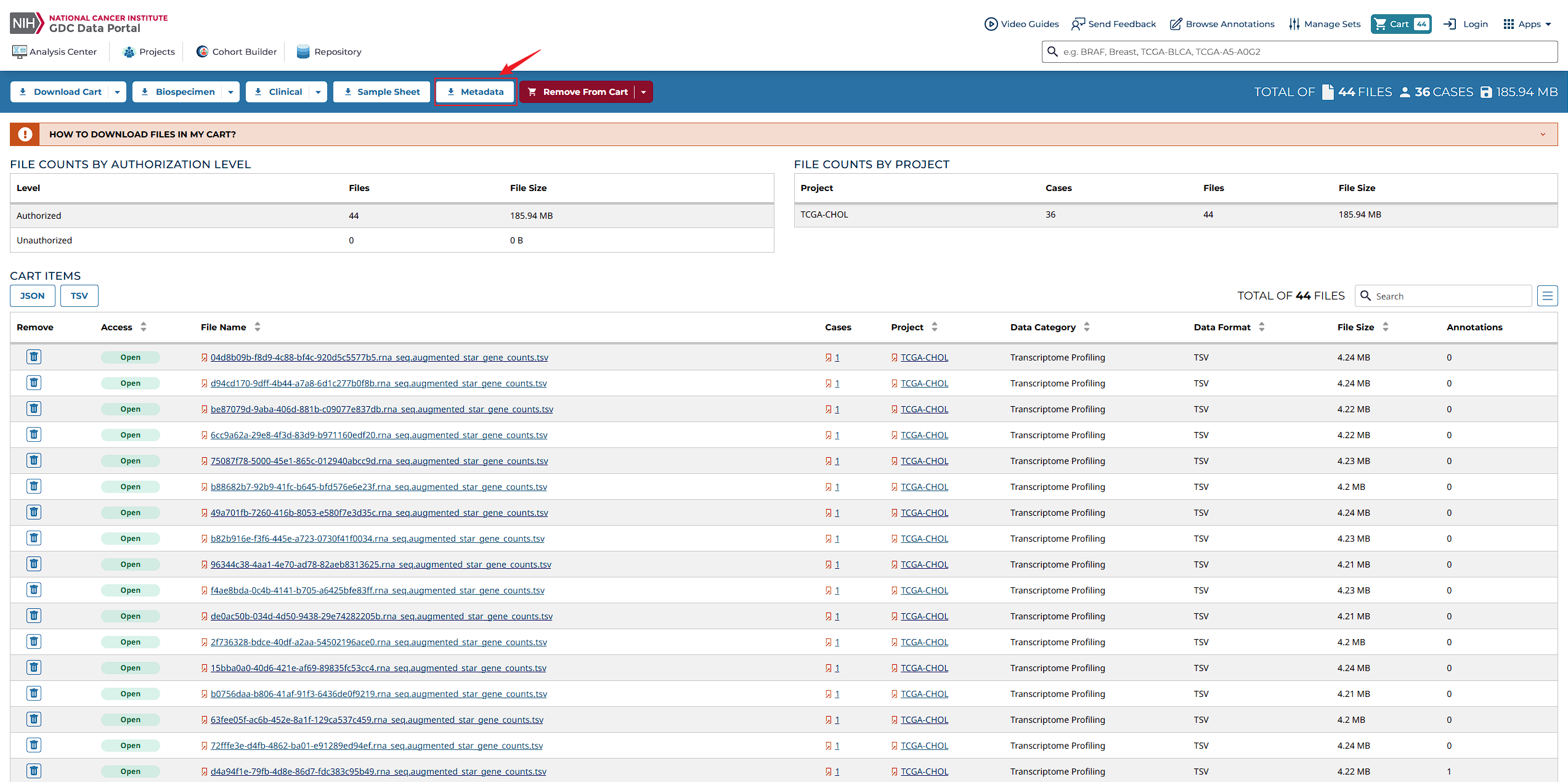Remove file 6cc9a62a via its trash icon

[34, 434]
